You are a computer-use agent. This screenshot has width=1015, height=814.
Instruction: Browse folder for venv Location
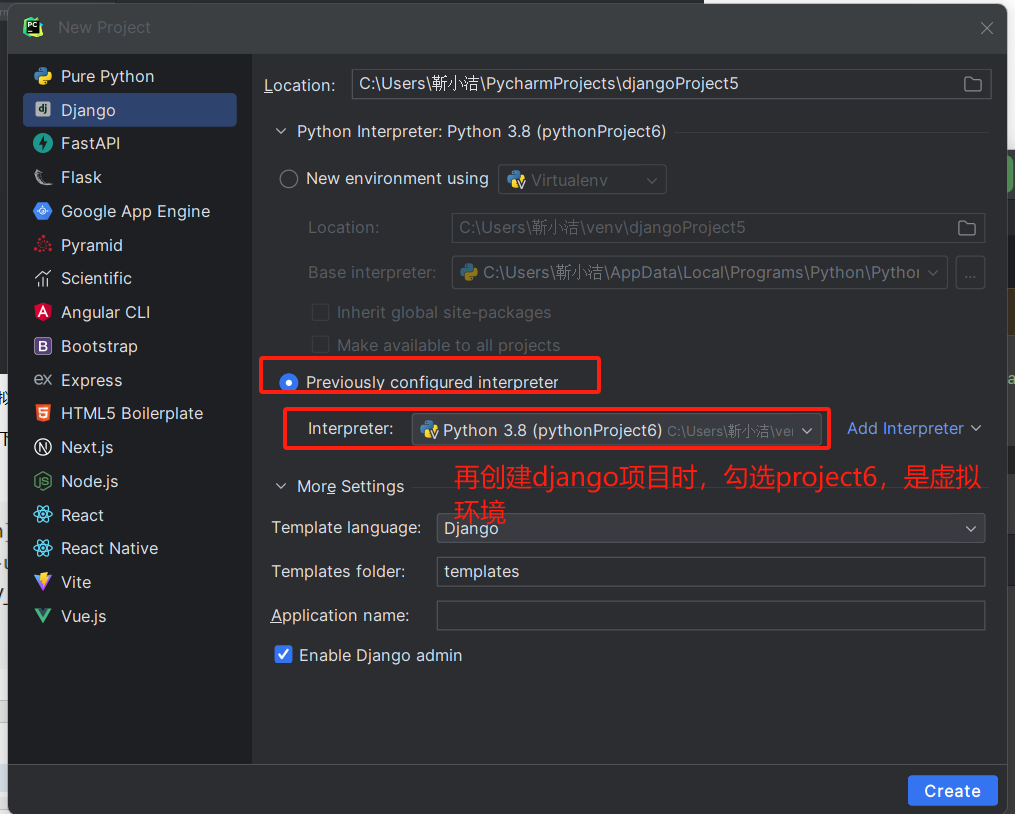[966, 228]
